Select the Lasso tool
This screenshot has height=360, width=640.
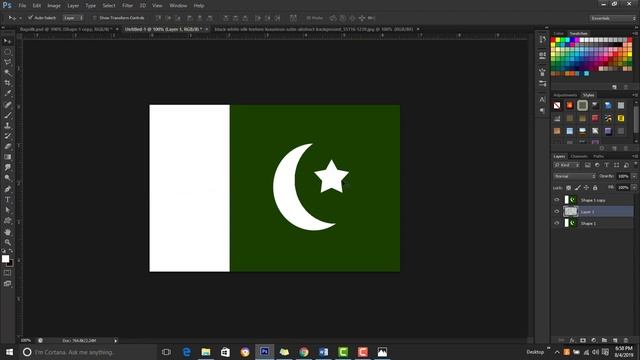click(x=7, y=62)
